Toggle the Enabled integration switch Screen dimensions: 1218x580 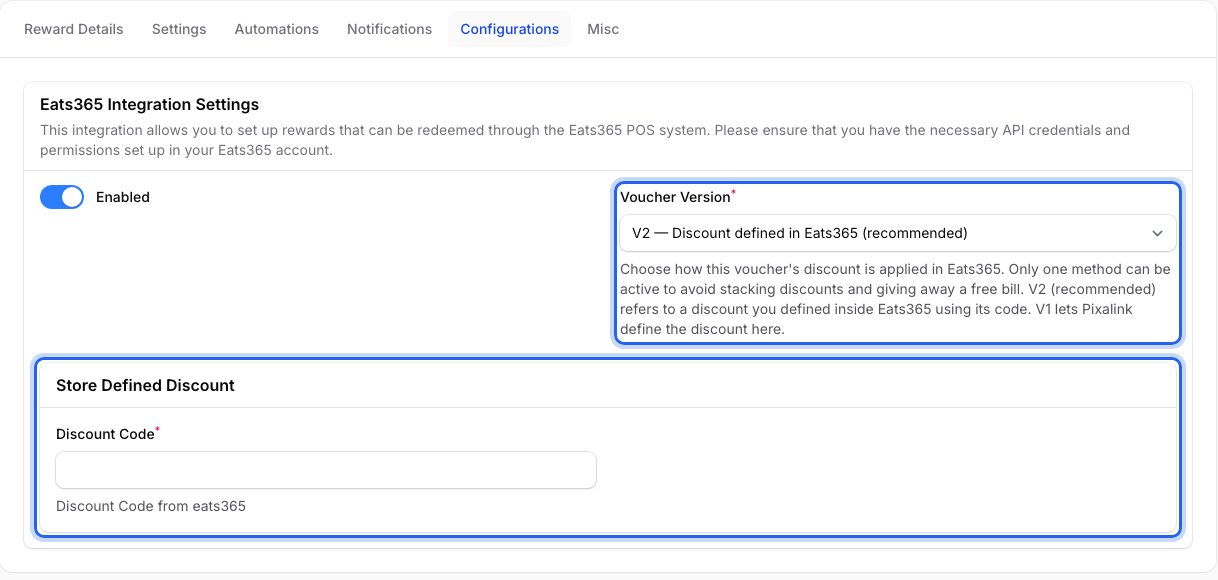(62, 197)
